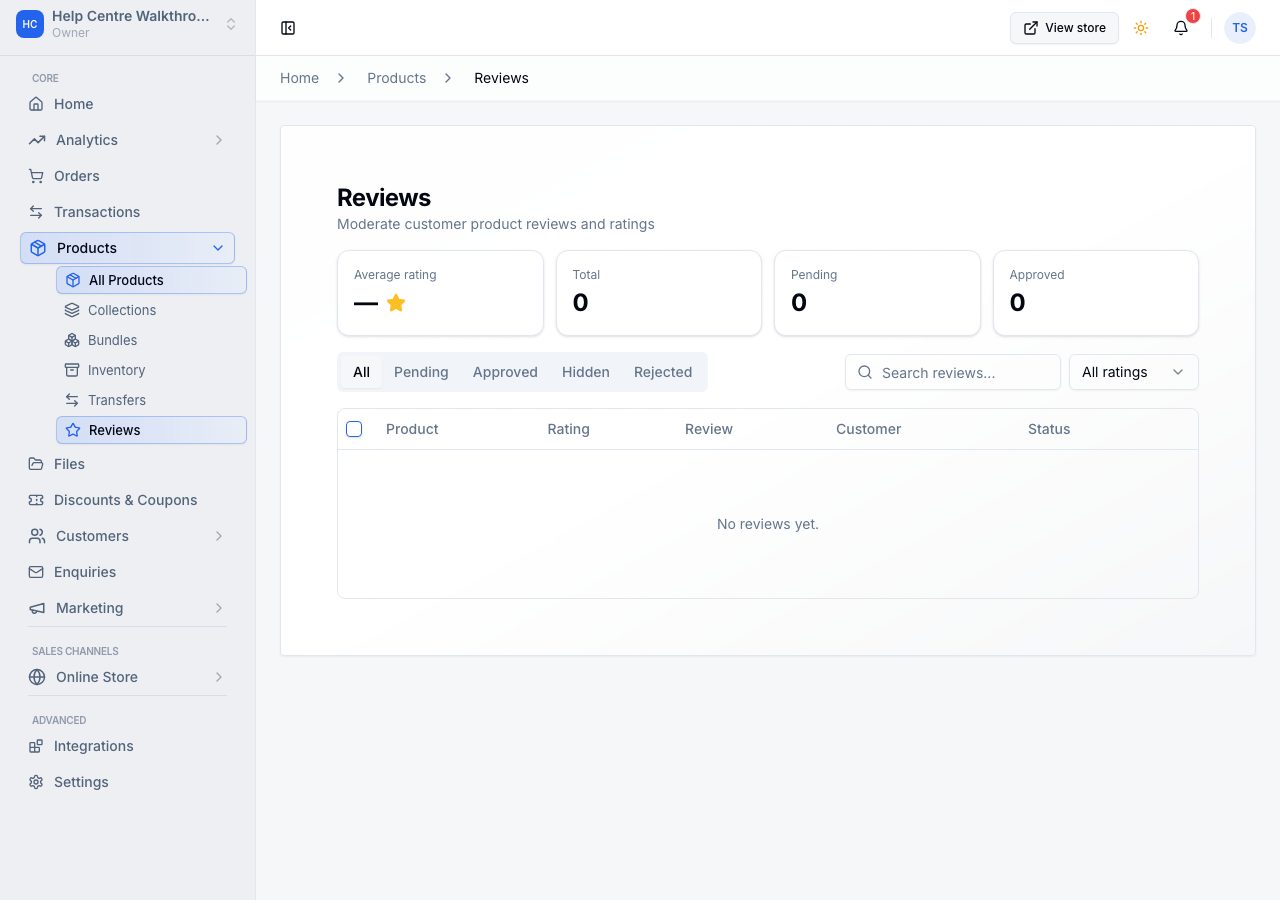Switch to the Approved tab

pos(505,372)
